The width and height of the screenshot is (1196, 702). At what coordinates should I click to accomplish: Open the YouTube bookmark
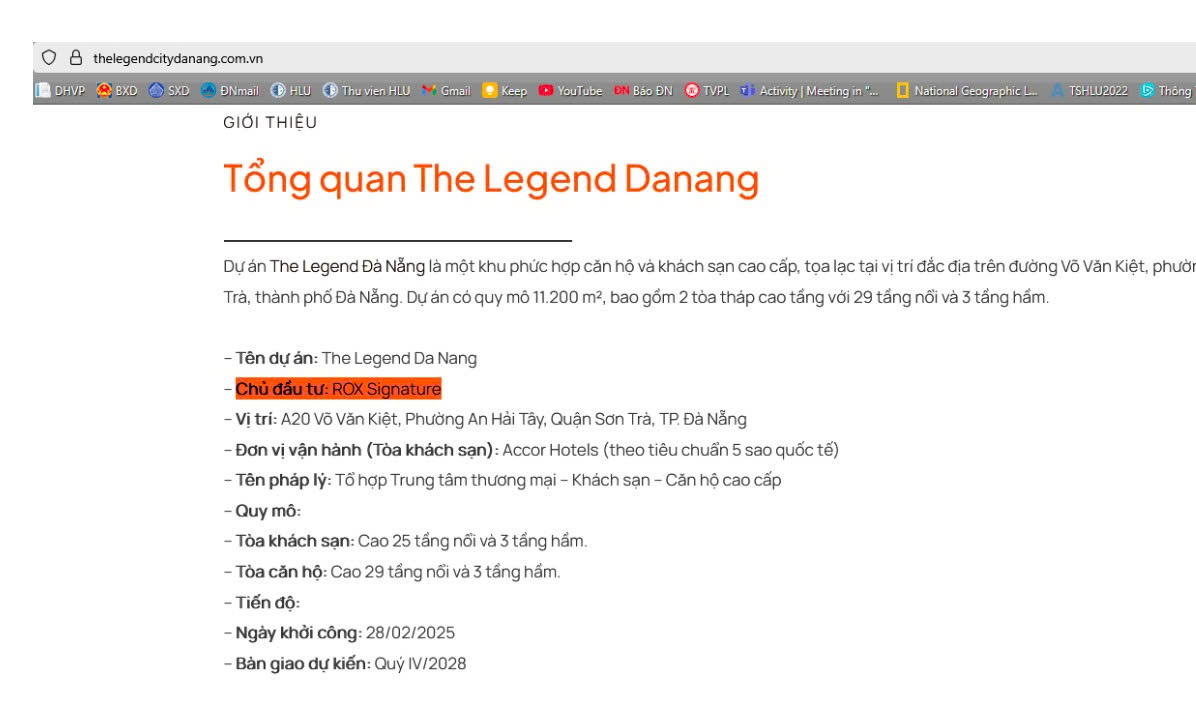point(574,90)
